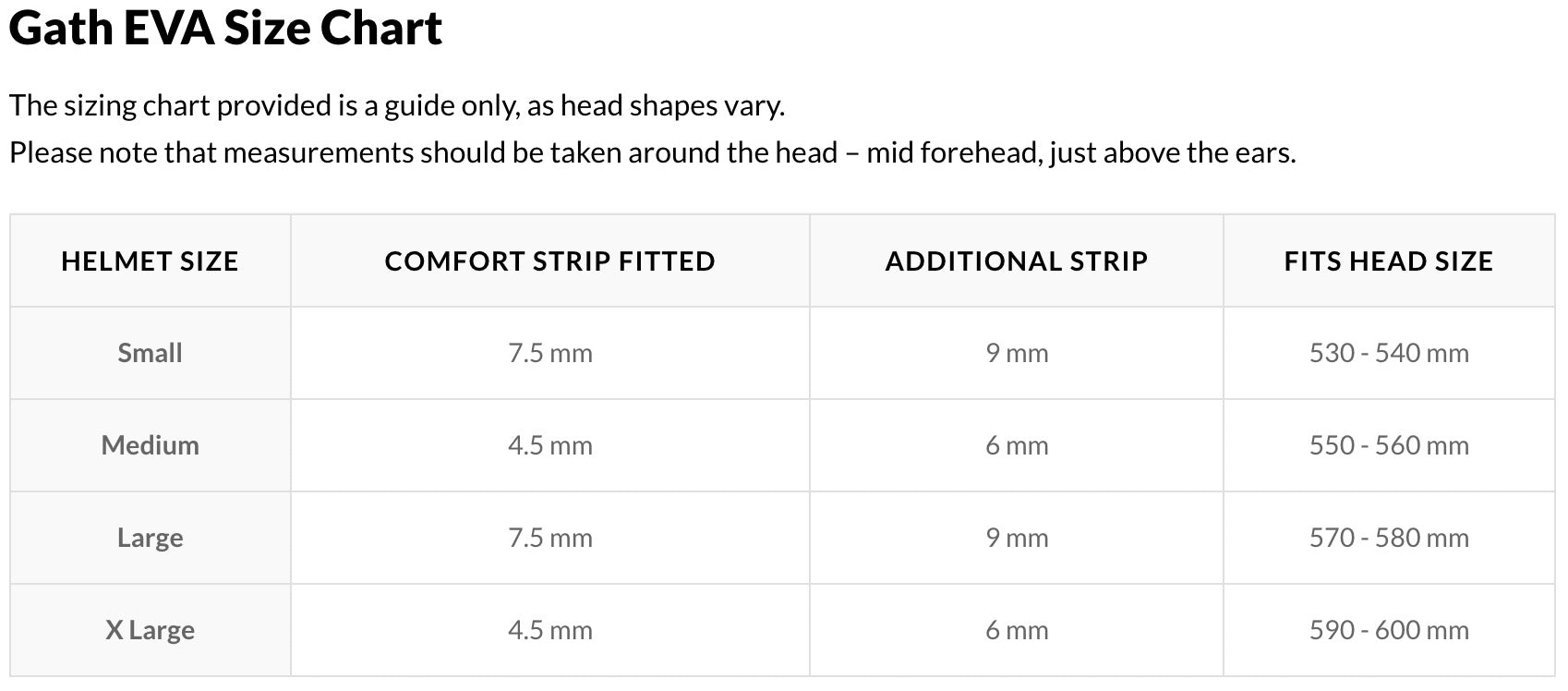
Task: Click the sizing guide disclaimer sentence
Action: 397,105
